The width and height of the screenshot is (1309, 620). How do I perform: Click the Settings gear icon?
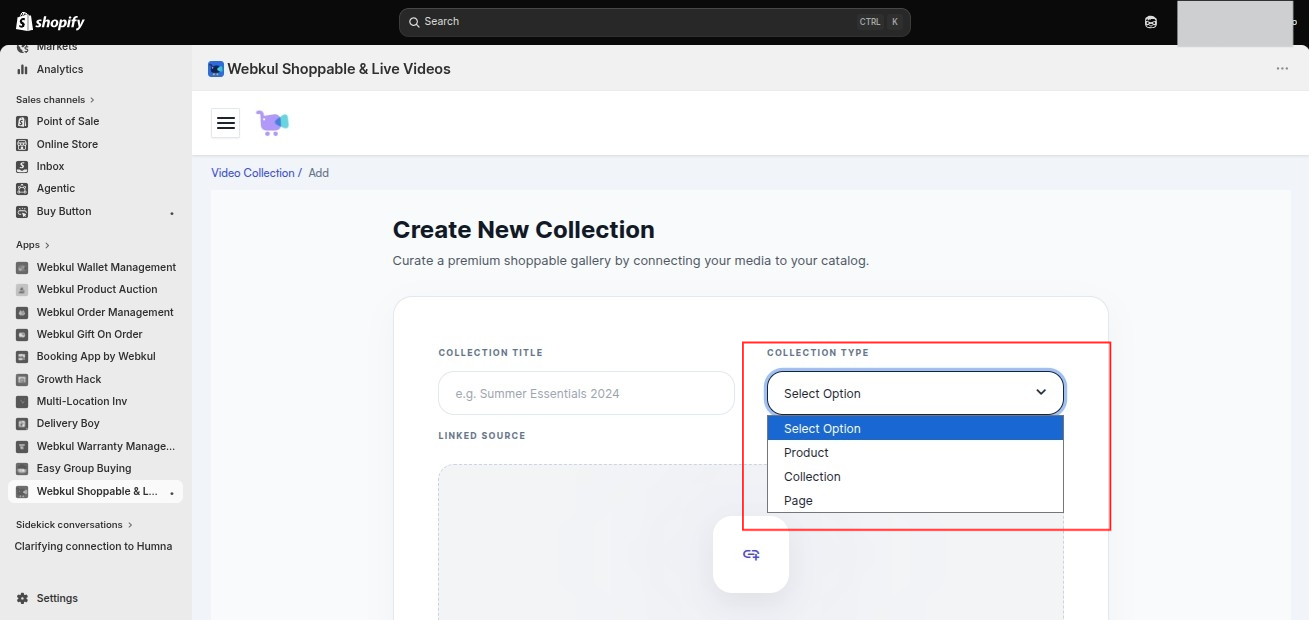pos(22,598)
